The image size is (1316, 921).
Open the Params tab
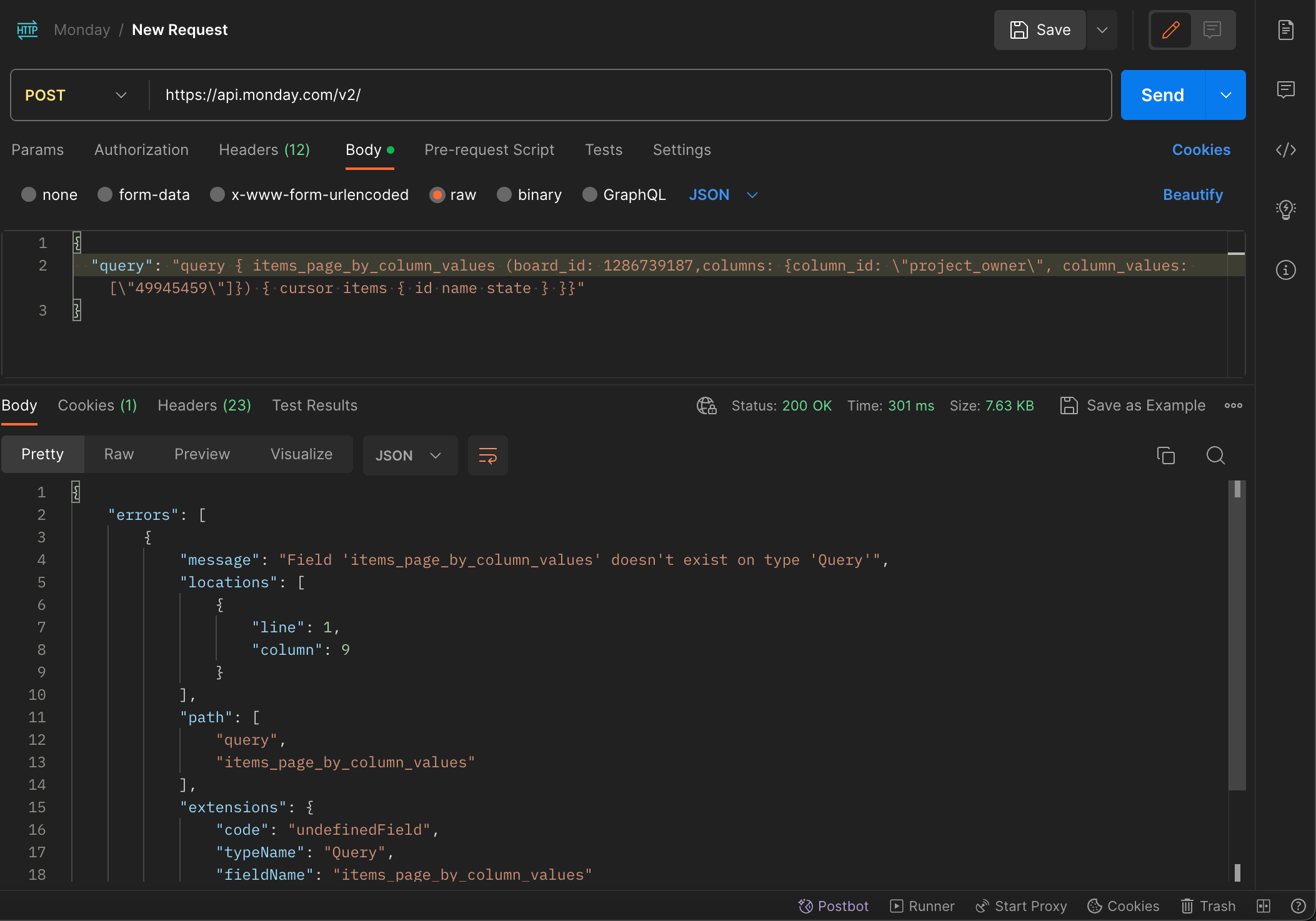click(x=37, y=150)
